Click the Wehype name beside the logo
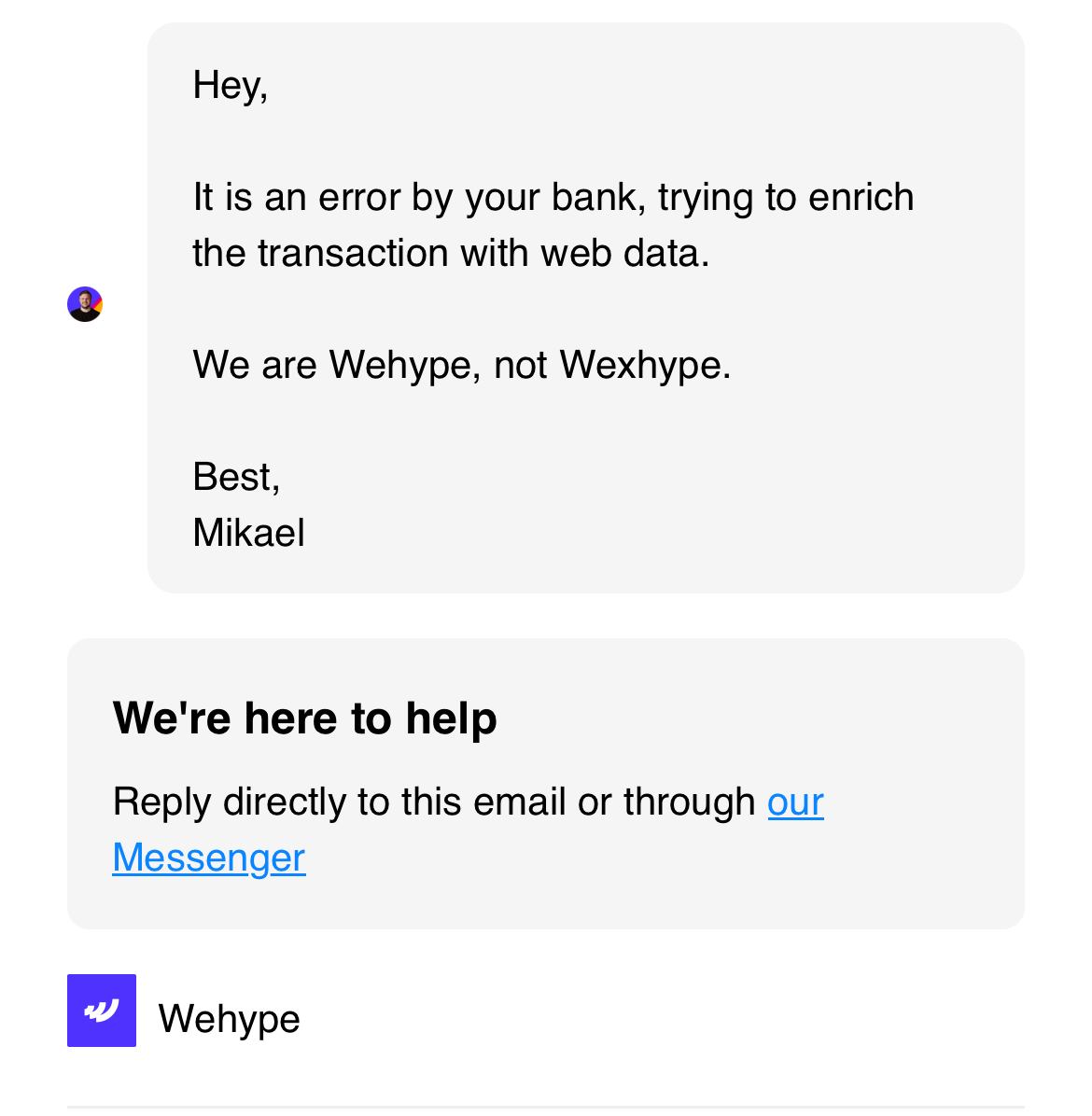The image size is (1092, 1116). 230,1018
